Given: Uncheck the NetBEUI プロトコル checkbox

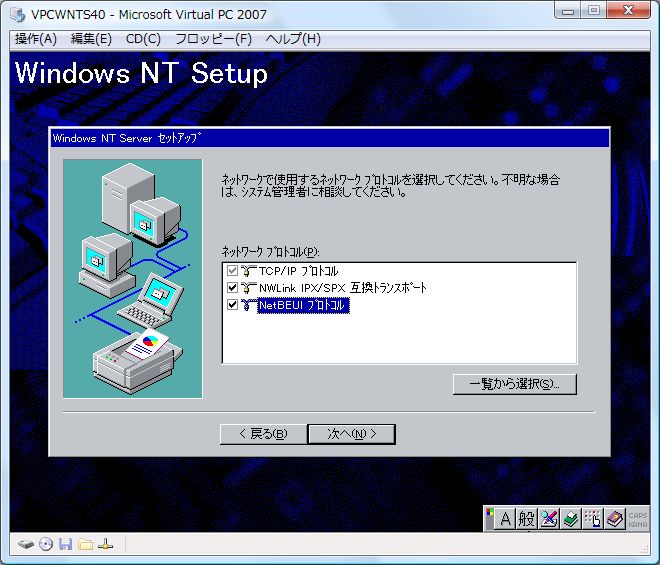Looking at the screenshot, I should 232,305.
